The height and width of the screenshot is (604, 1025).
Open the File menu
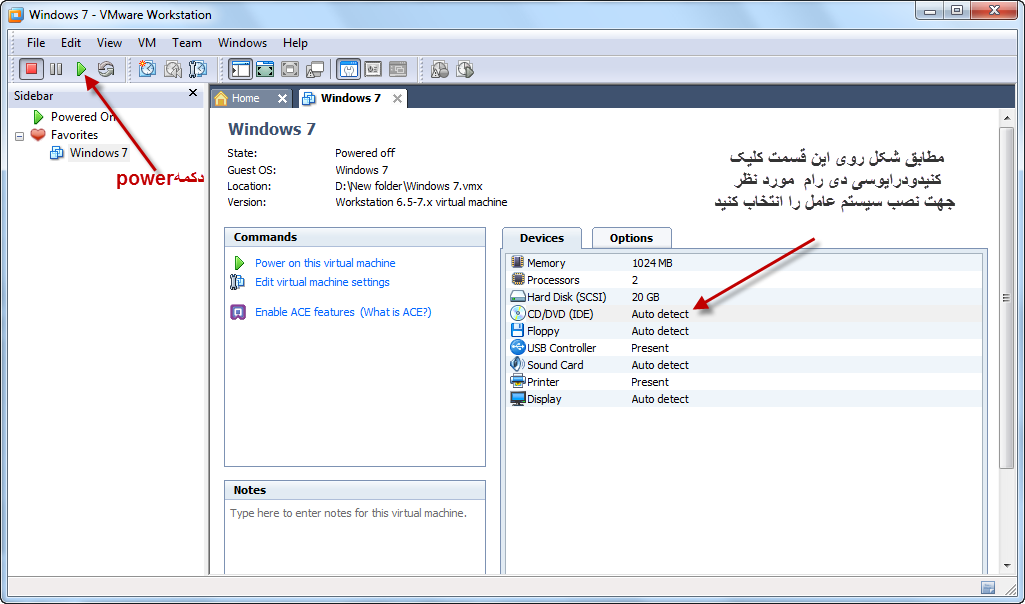tap(36, 42)
